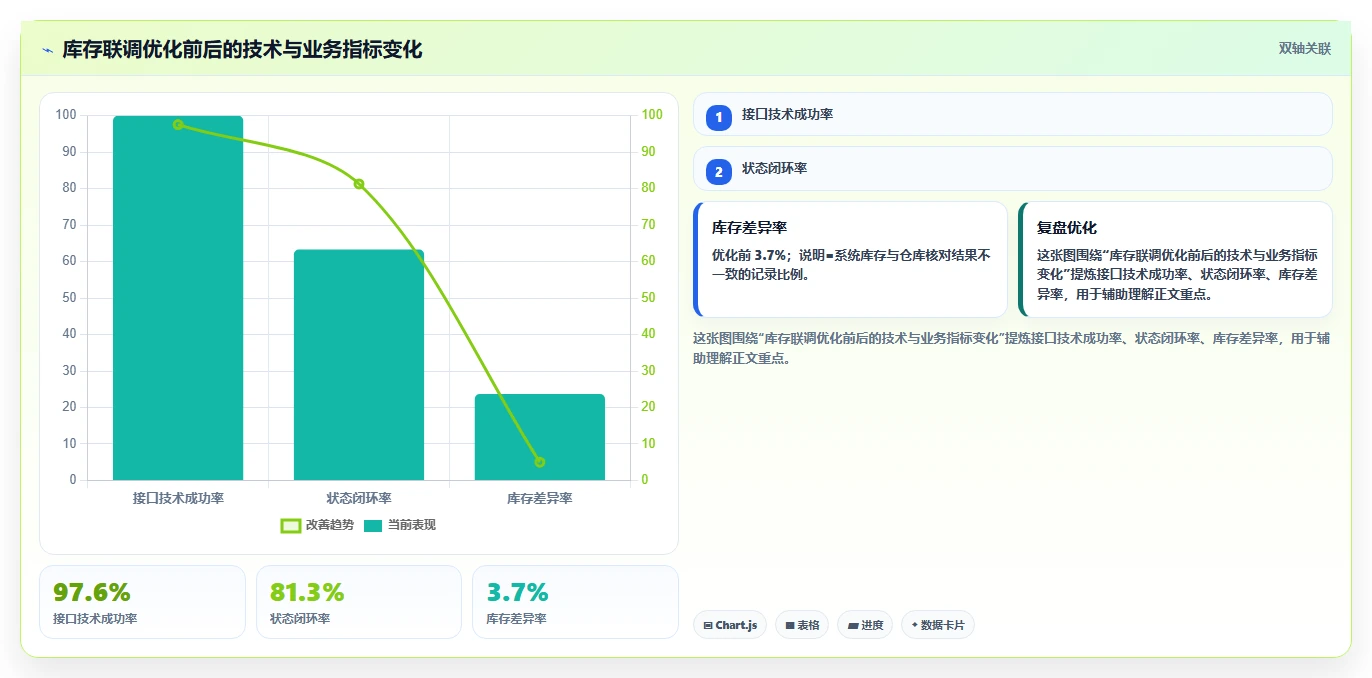
Task: Click the icon in Chart.js tag
Action: 708,626
